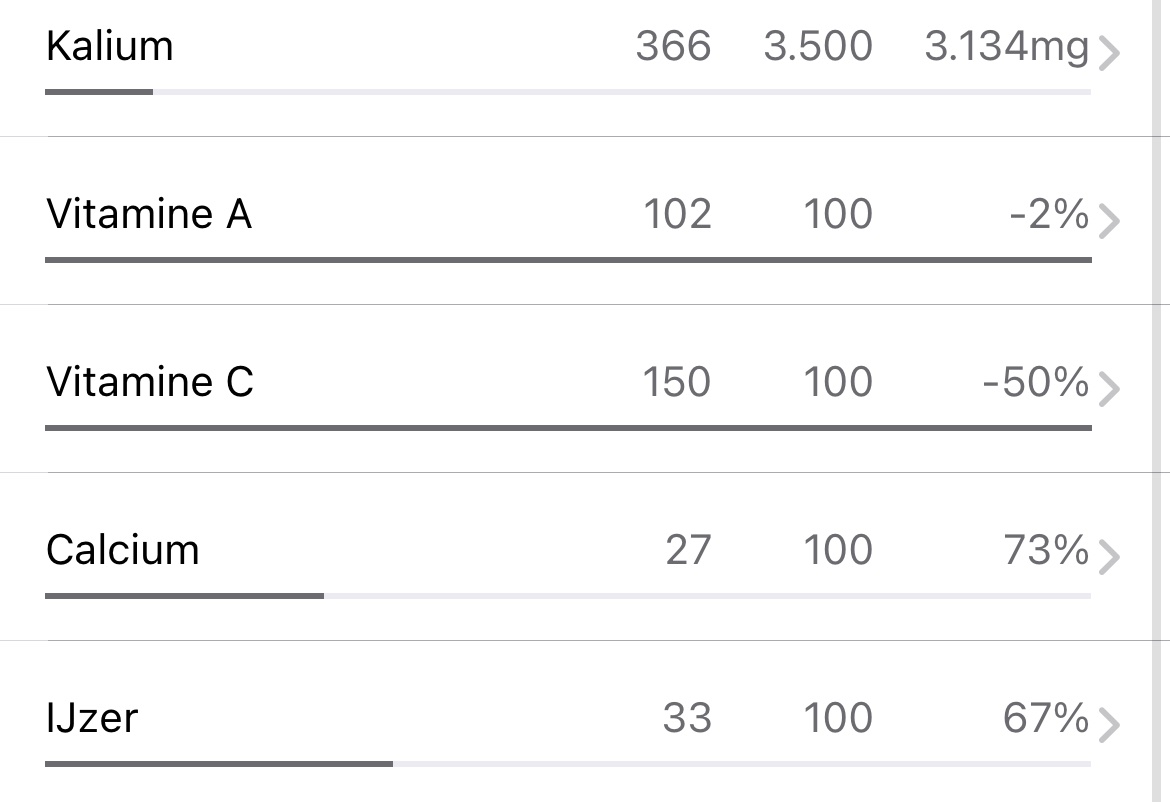This screenshot has height=802, width=1170.
Task: Select the Kalium nutrient label
Action: pyautogui.click(x=110, y=46)
